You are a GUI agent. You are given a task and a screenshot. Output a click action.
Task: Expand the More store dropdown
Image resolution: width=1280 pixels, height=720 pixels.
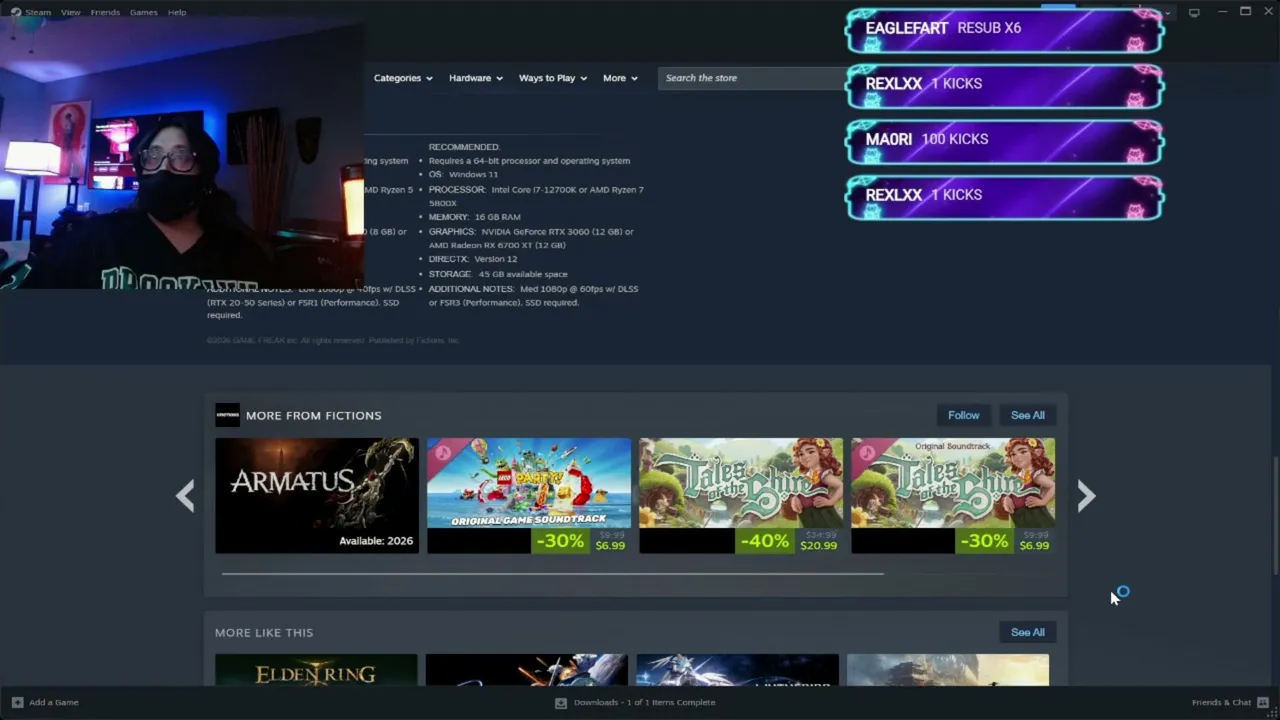coord(620,78)
